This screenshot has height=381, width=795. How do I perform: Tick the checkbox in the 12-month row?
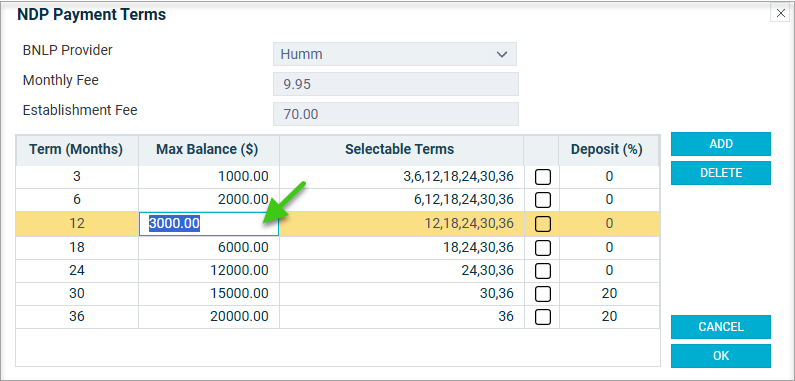[543, 224]
